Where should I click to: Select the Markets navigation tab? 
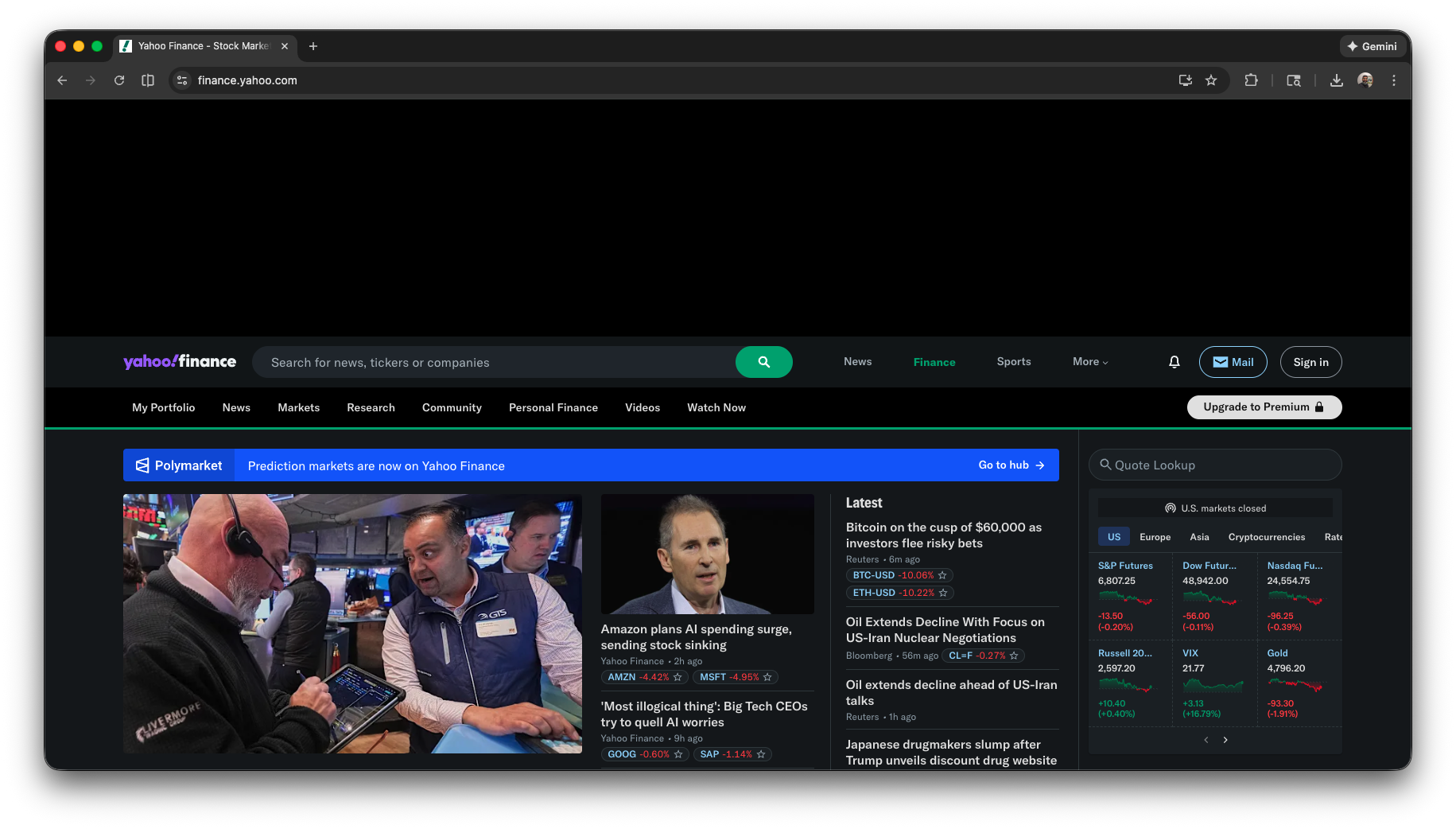pos(298,407)
